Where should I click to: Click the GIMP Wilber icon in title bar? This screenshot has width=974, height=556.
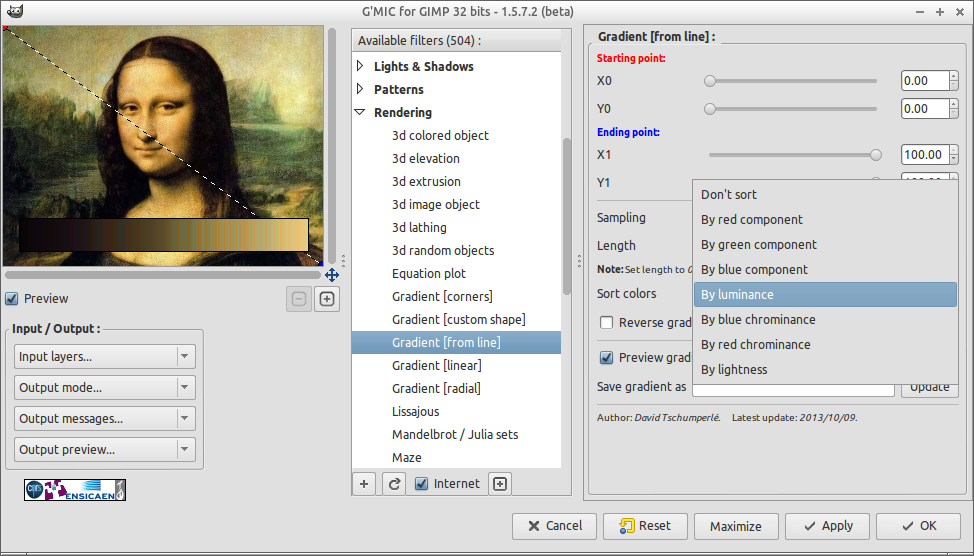tap(15, 11)
